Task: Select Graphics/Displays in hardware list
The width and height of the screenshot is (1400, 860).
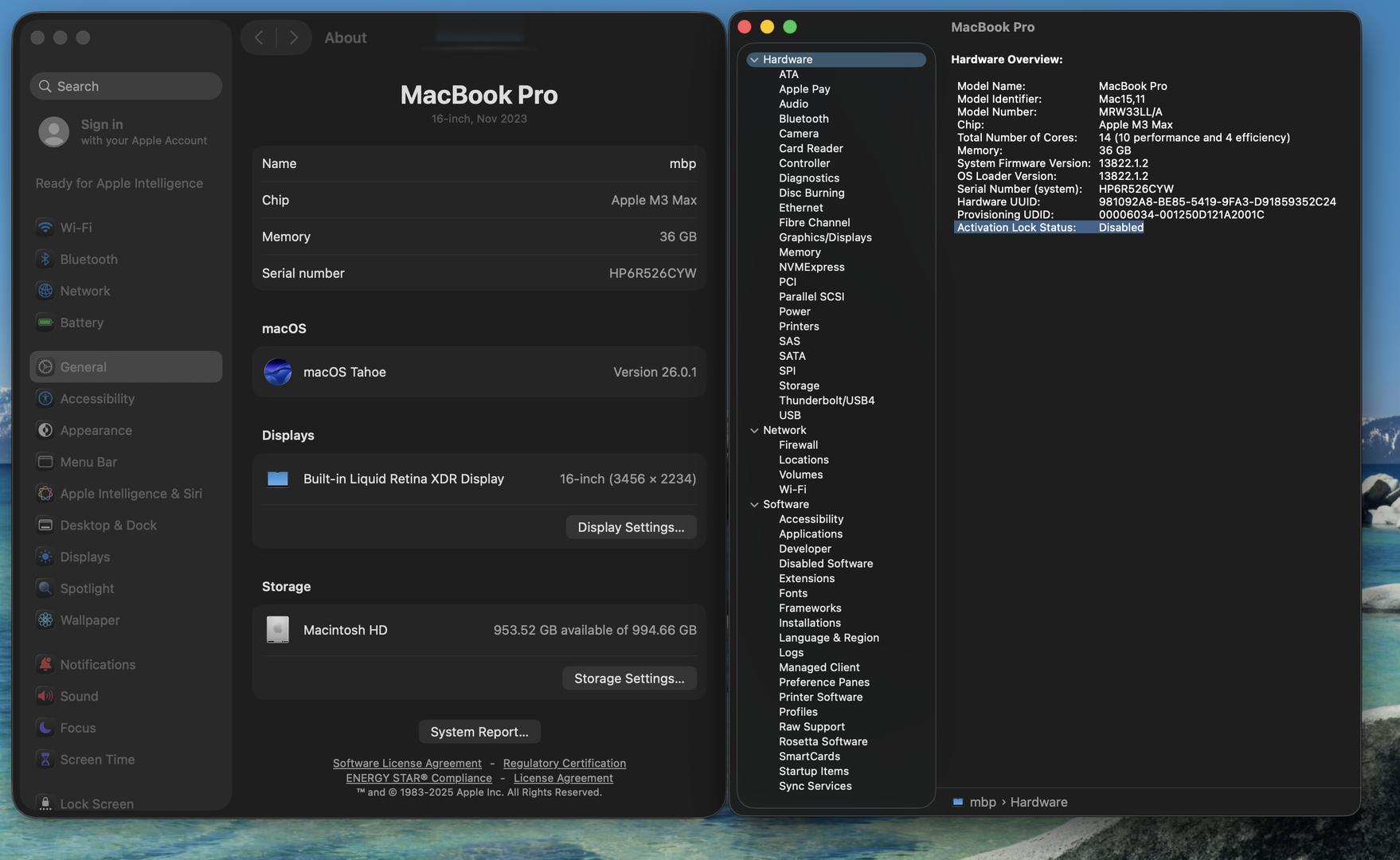Action: 825,237
